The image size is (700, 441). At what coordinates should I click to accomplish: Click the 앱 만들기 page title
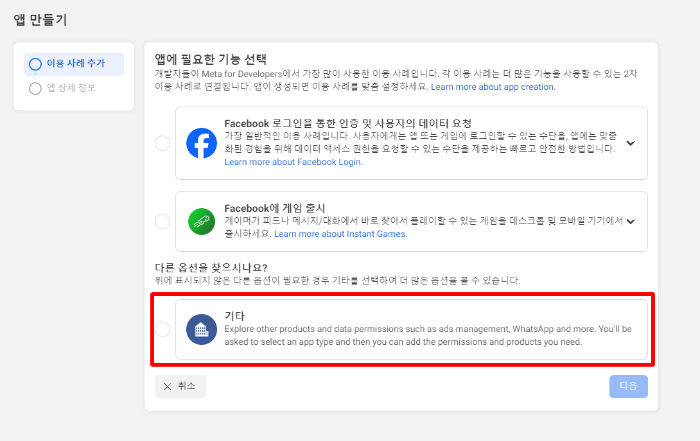point(40,20)
